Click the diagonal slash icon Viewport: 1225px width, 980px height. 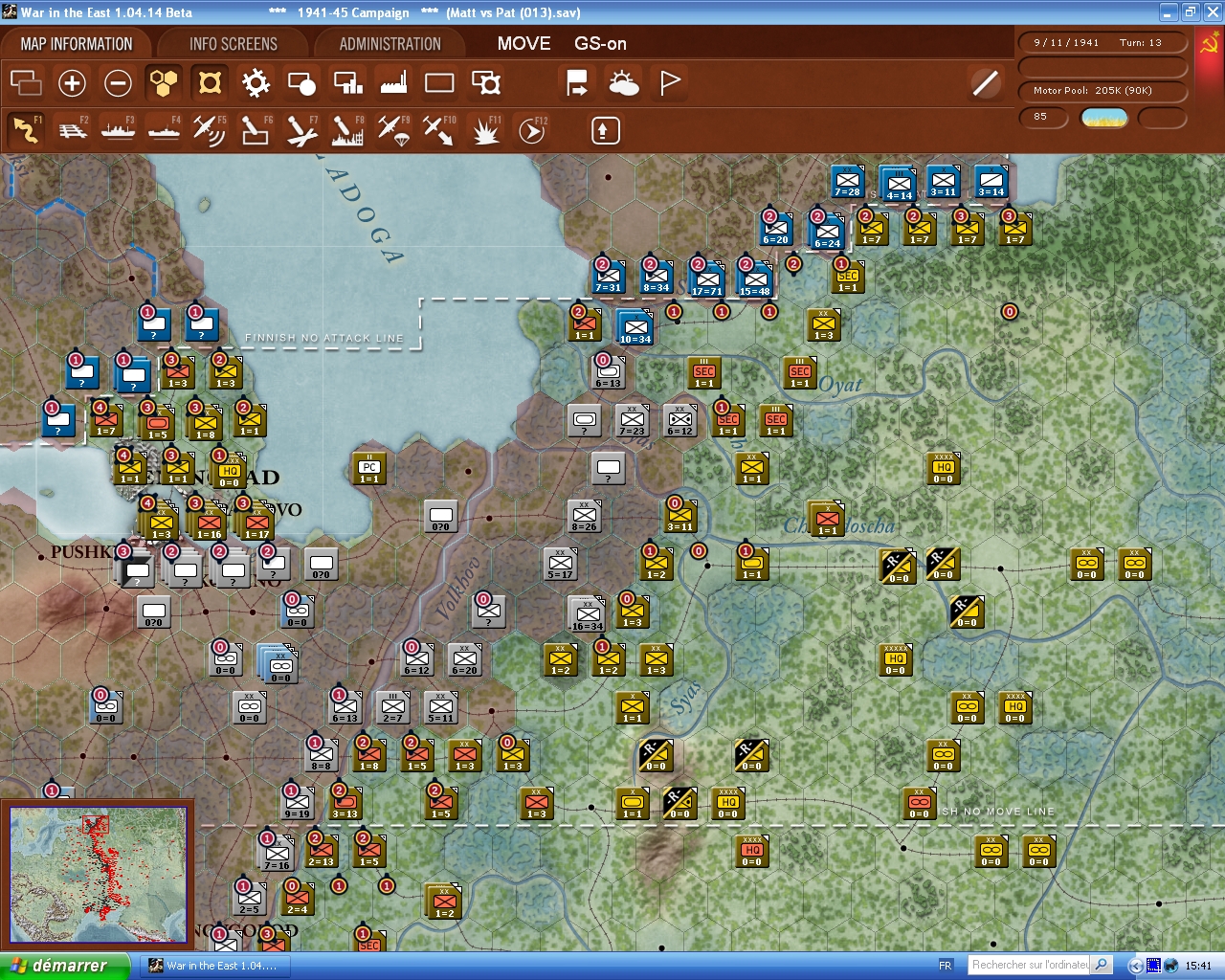tap(985, 83)
